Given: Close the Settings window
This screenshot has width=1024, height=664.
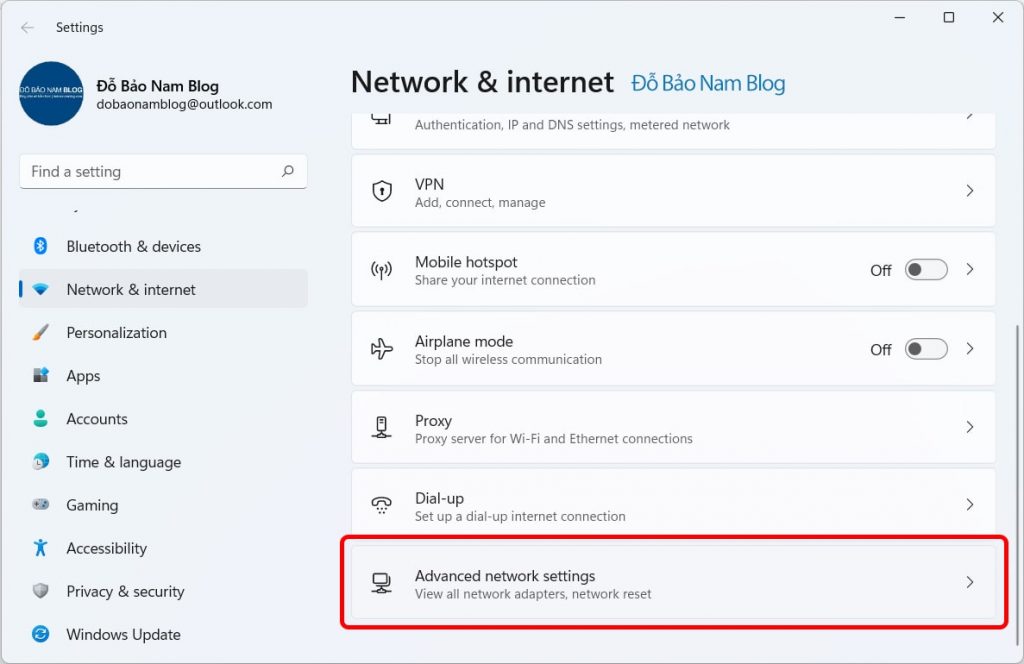Looking at the screenshot, I should point(998,18).
